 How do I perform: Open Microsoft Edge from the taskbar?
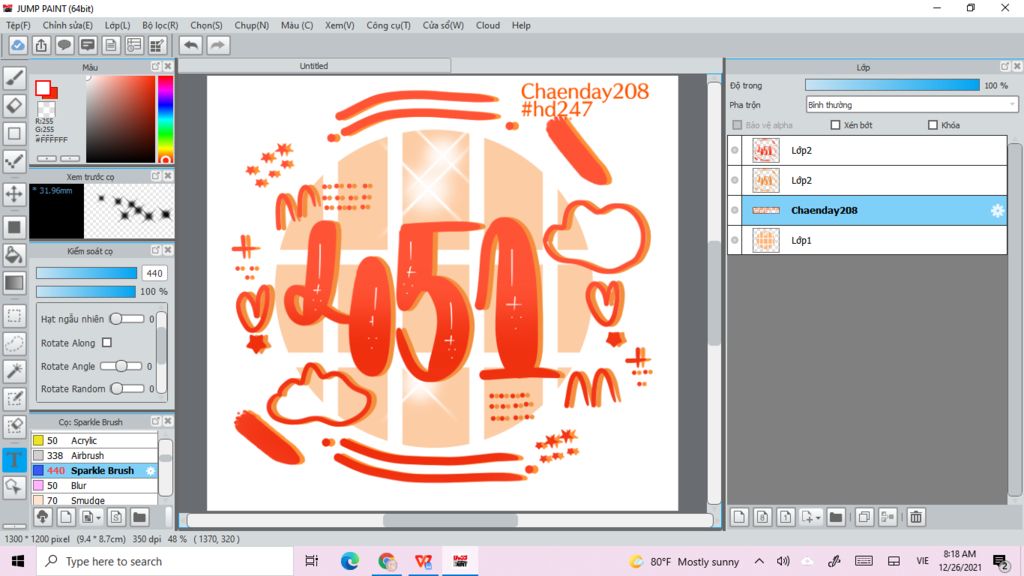click(x=350, y=561)
